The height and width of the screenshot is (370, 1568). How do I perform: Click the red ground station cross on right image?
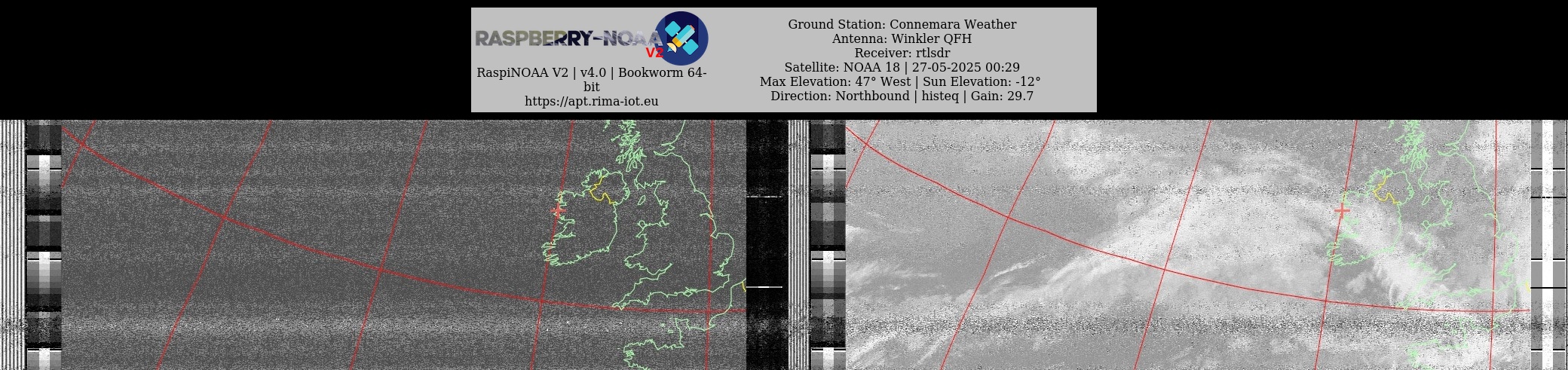click(x=1342, y=211)
